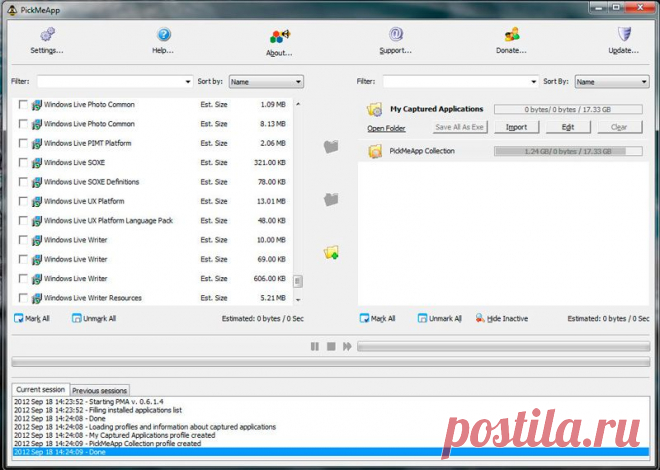
Task: Open the About icon with megaphone
Action: point(280,36)
